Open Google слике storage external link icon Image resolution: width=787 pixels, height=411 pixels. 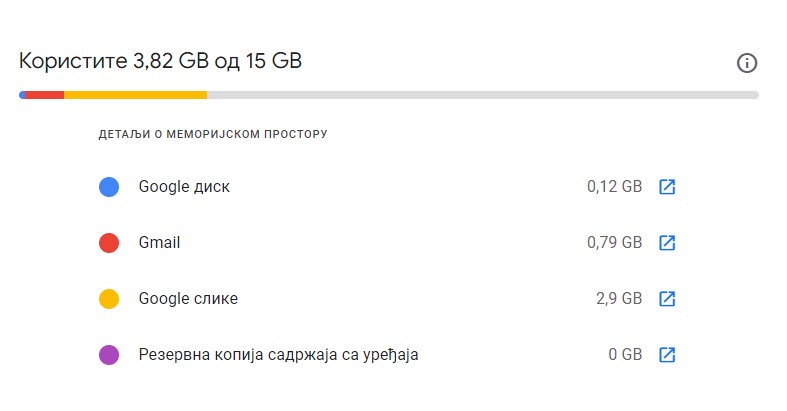pos(667,299)
